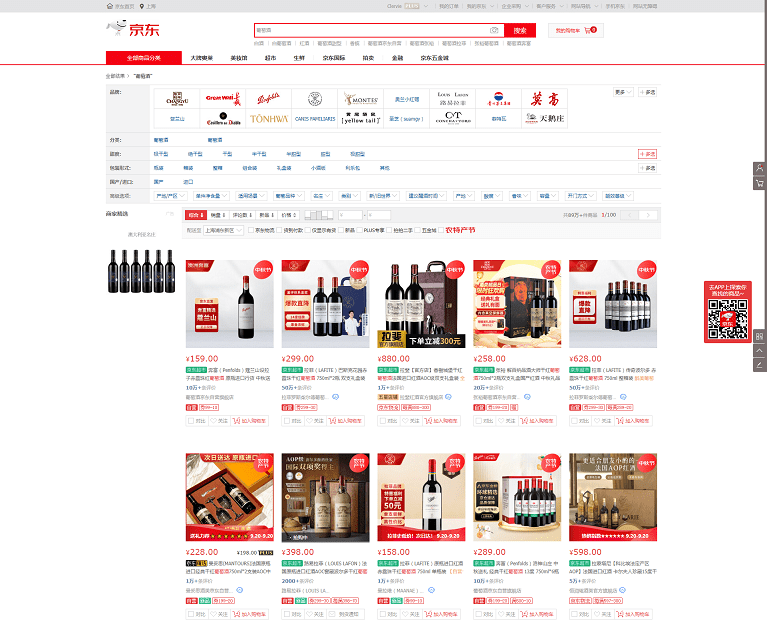The height and width of the screenshot is (628, 767).
Task: Open the Clervie PLUS account dropdown
Action: pos(407,6)
